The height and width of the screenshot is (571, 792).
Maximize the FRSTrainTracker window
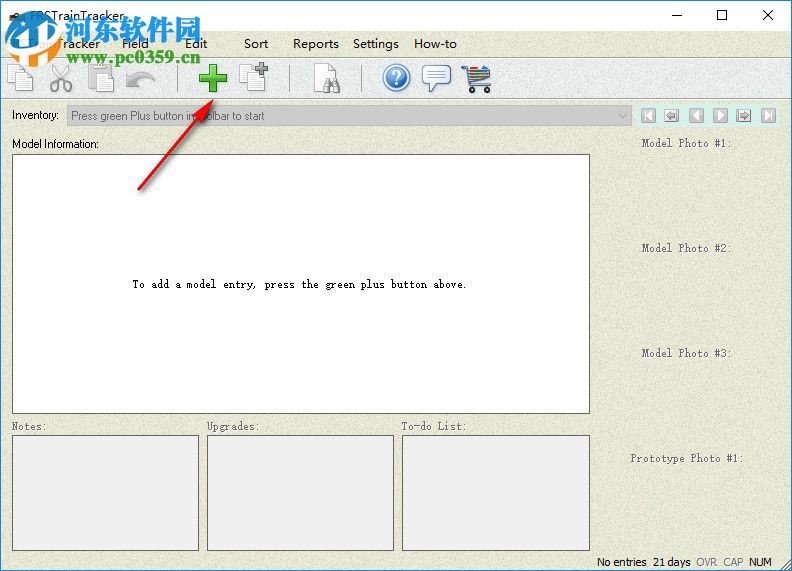point(722,15)
